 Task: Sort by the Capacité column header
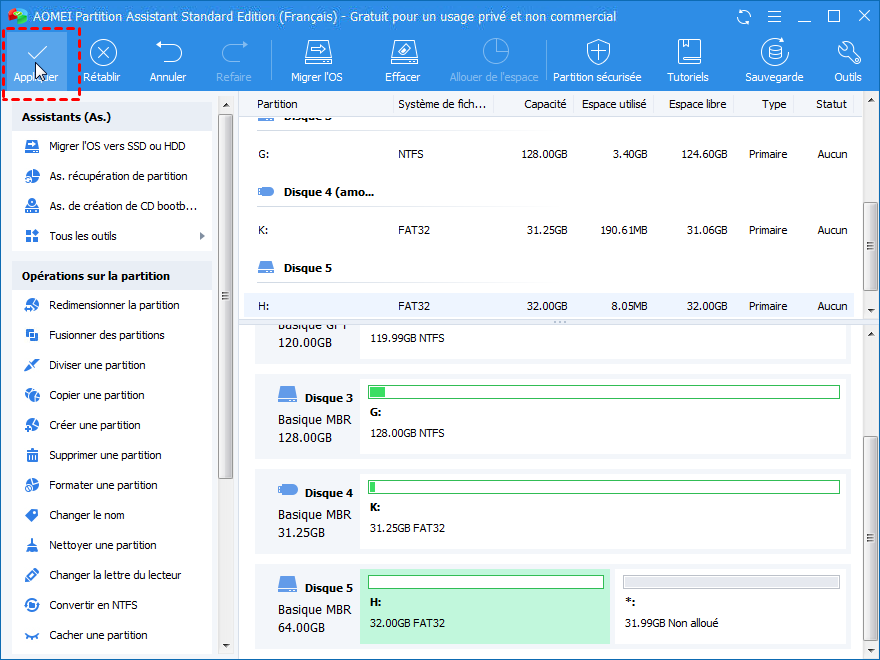(x=545, y=104)
